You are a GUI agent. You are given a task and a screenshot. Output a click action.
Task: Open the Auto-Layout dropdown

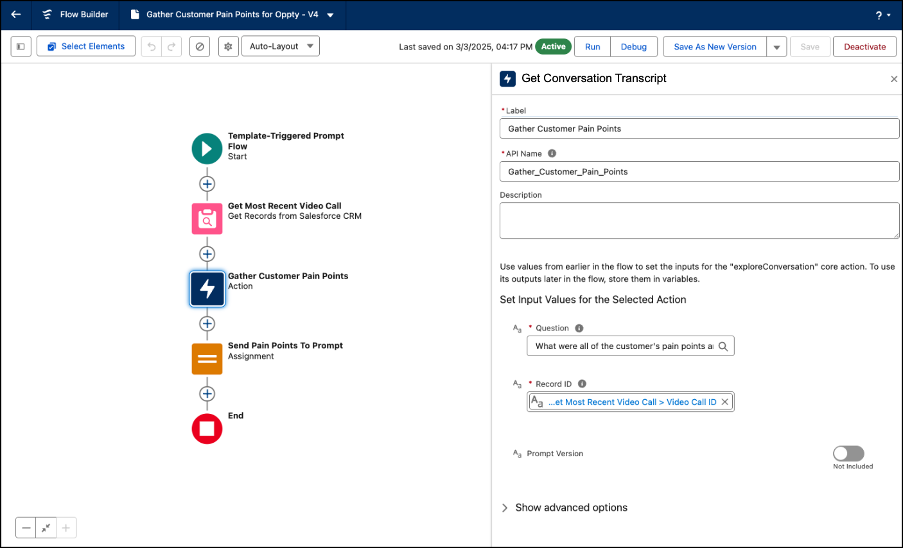(x=280, y=46)
